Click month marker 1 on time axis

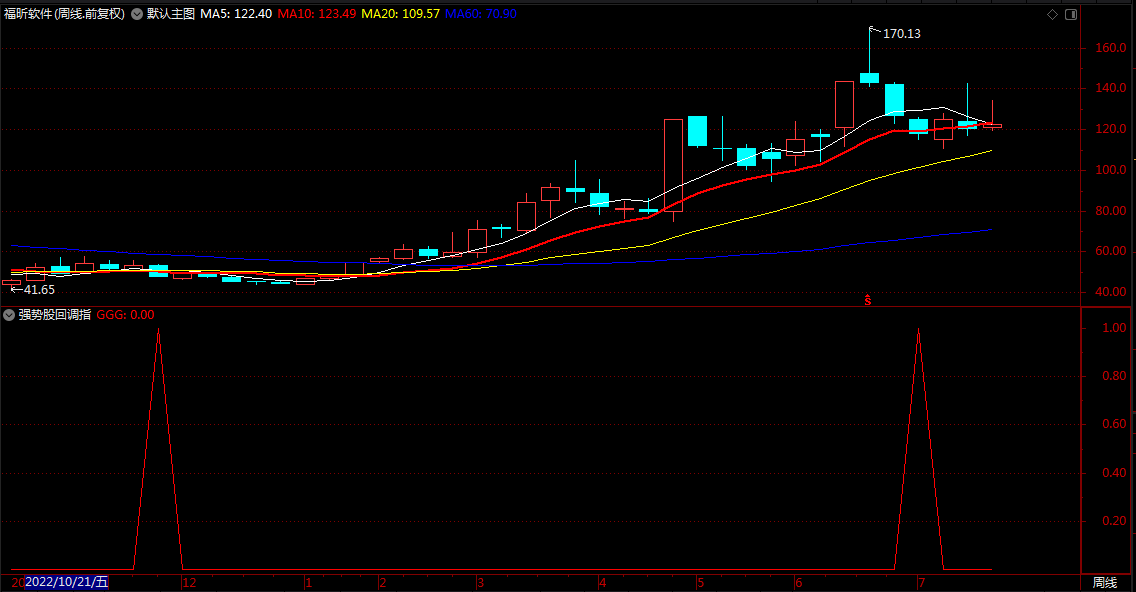click(309, 583)
